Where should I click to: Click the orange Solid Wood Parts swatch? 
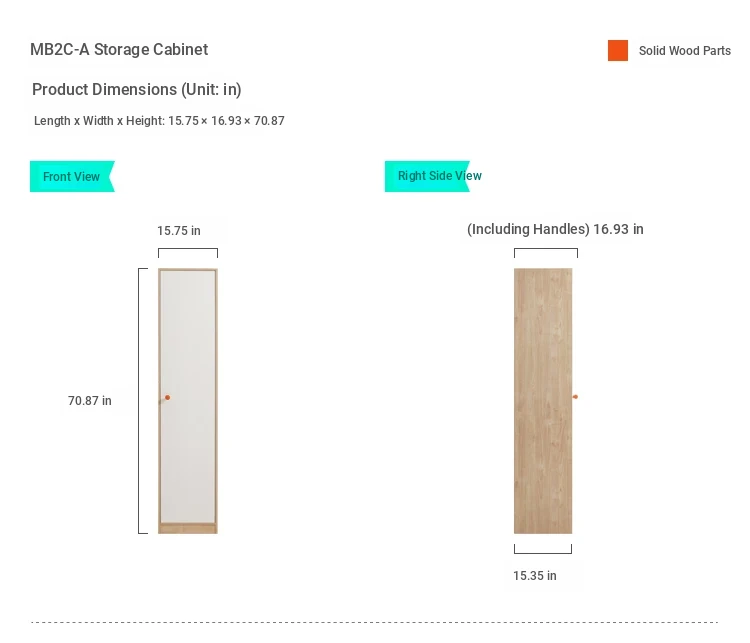click(618, 50)
